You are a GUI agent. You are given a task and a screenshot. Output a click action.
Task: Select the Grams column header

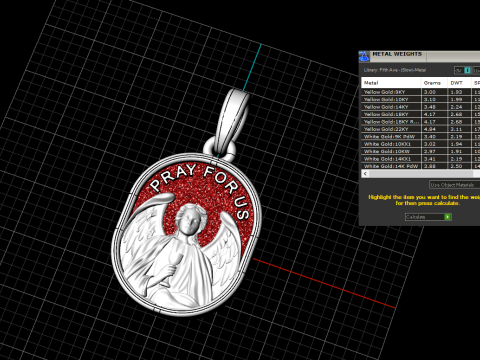coord(434,83)
